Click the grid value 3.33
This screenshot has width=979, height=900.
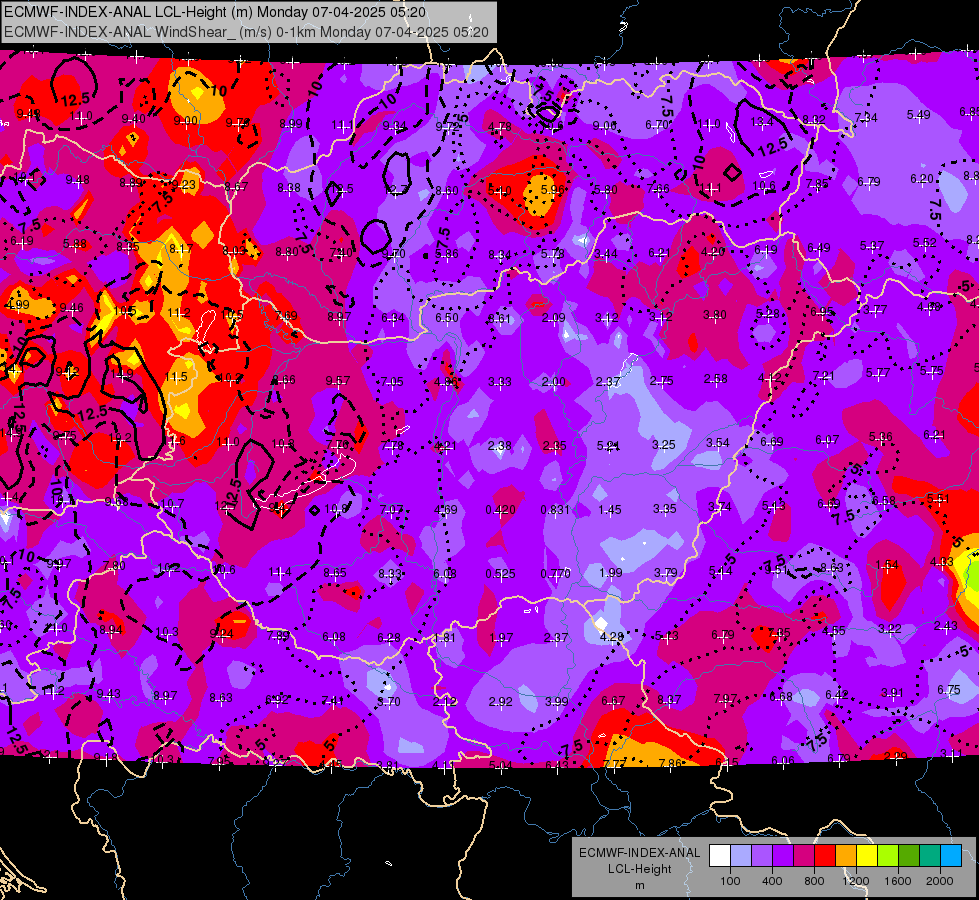(x=499, y=382)
